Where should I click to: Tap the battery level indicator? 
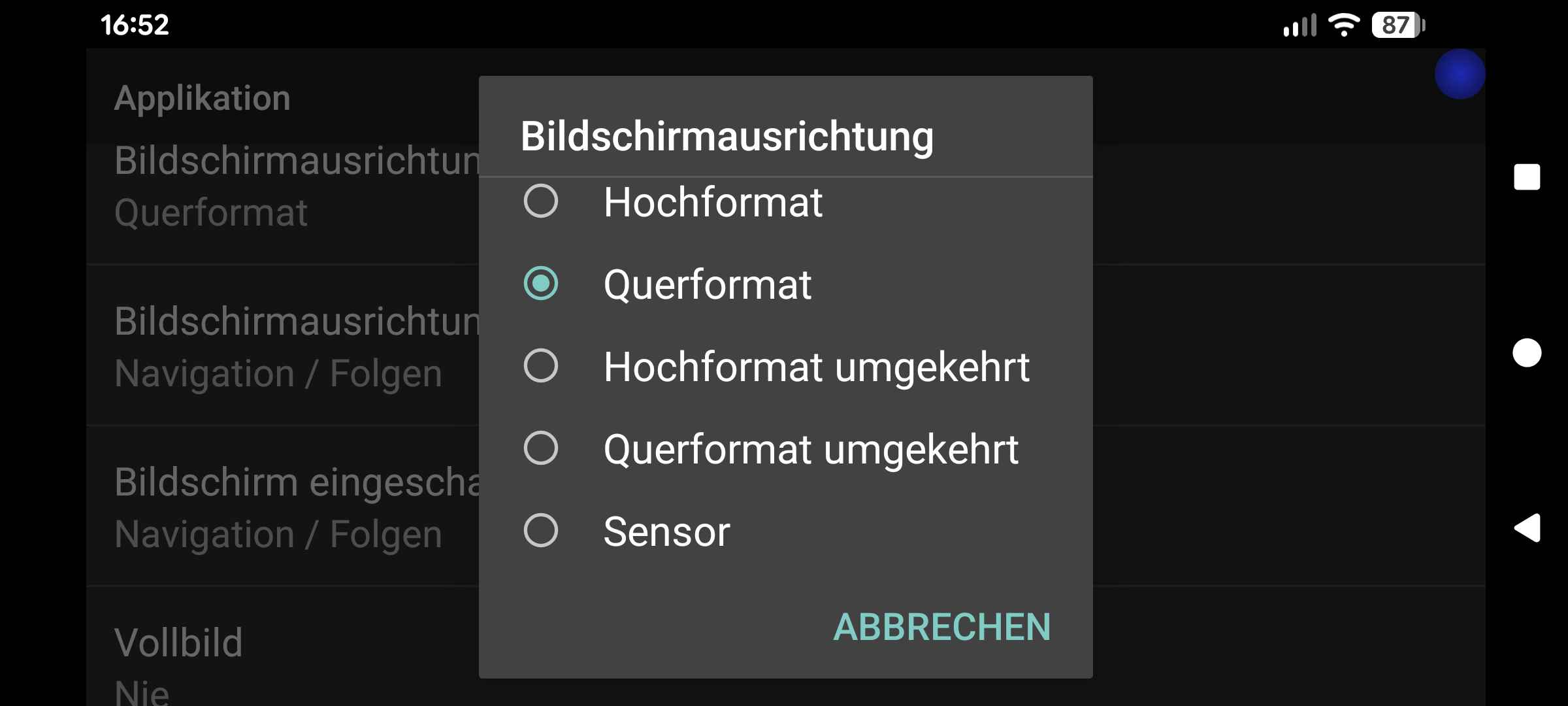1397,25
